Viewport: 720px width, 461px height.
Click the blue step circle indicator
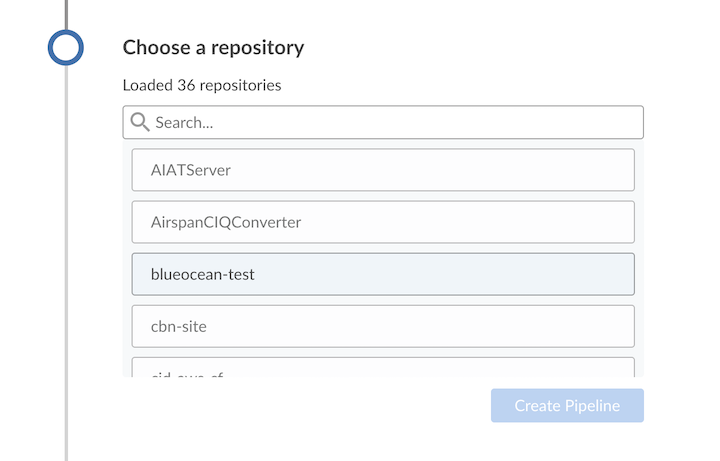66,47
